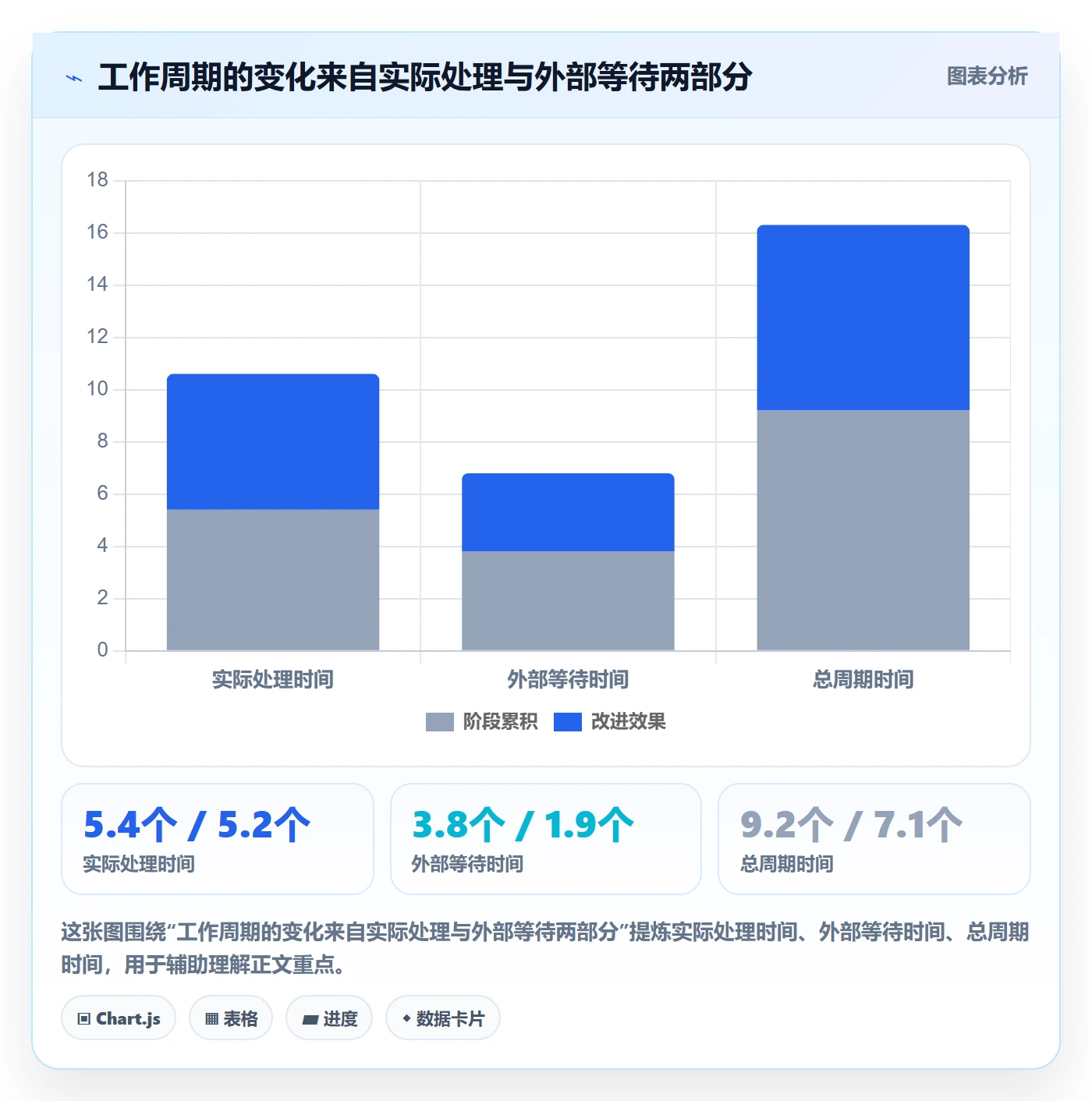Click the gray segment of 外部等待时间 bar

[568, 600]
